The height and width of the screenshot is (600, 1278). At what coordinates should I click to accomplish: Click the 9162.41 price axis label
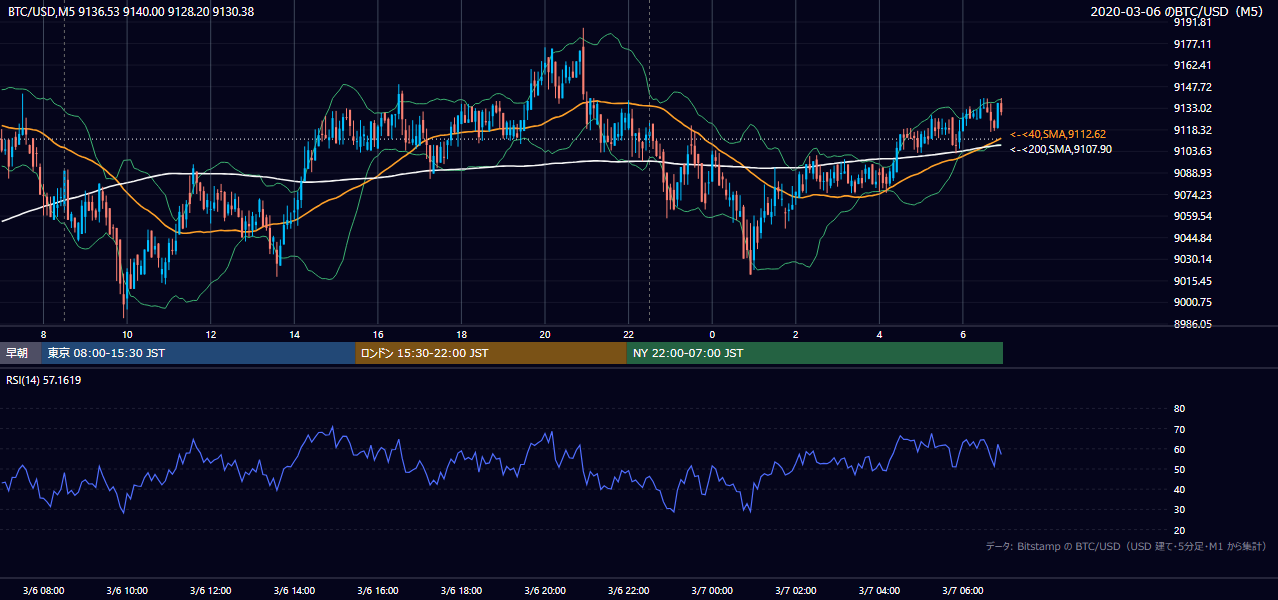[1192, 65]
